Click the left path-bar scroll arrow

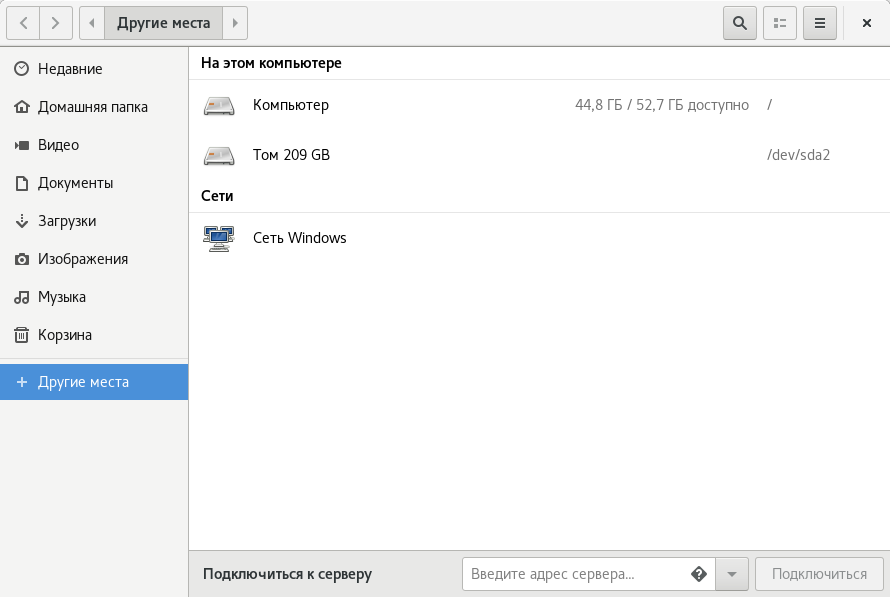pos(92,23)
